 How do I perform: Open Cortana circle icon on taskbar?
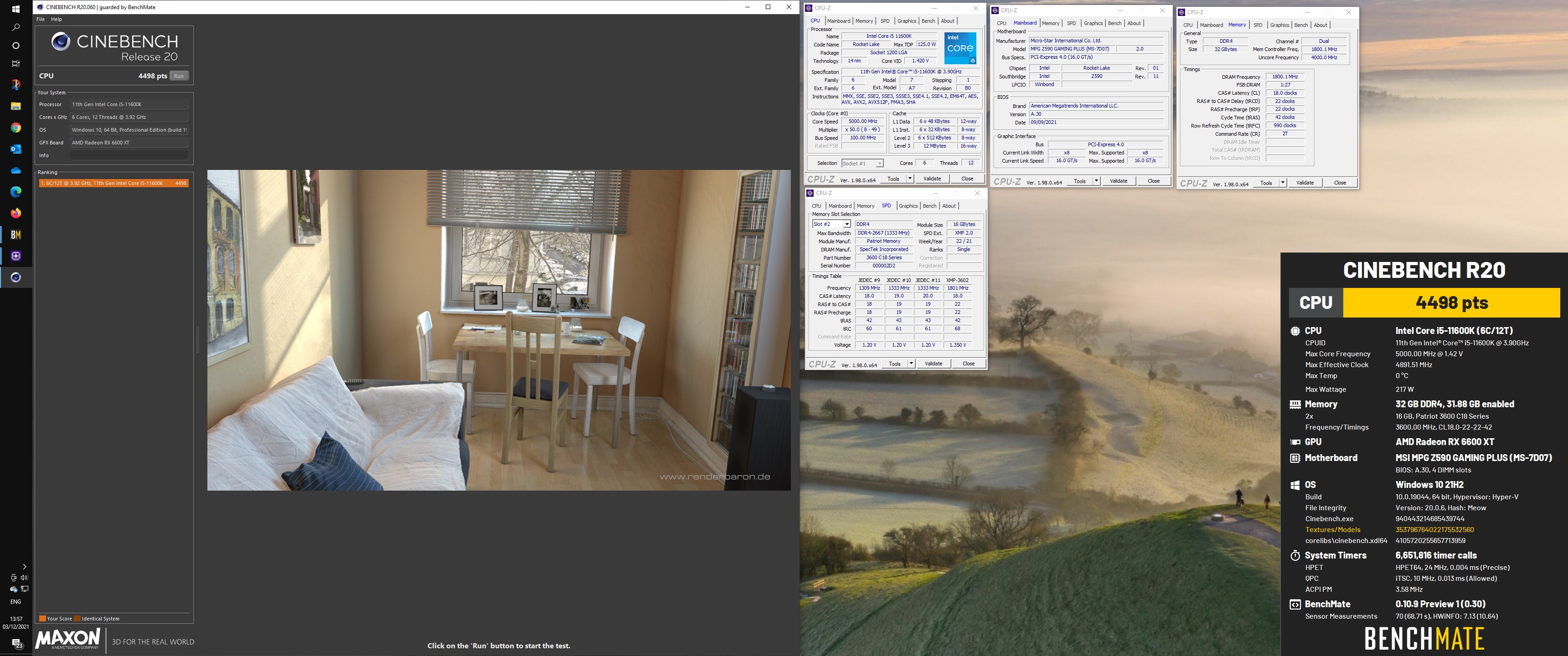coord(16,46)
